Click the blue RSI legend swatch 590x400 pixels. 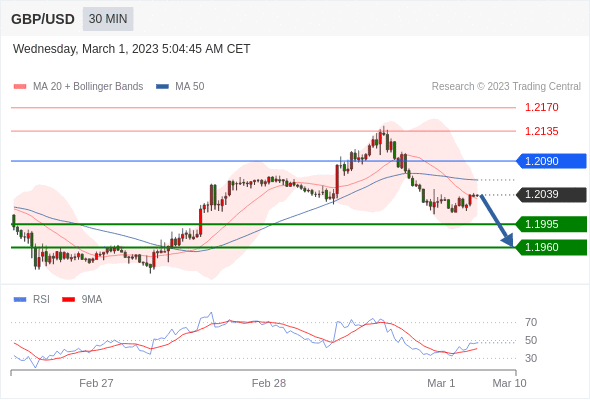coord(20,300)
